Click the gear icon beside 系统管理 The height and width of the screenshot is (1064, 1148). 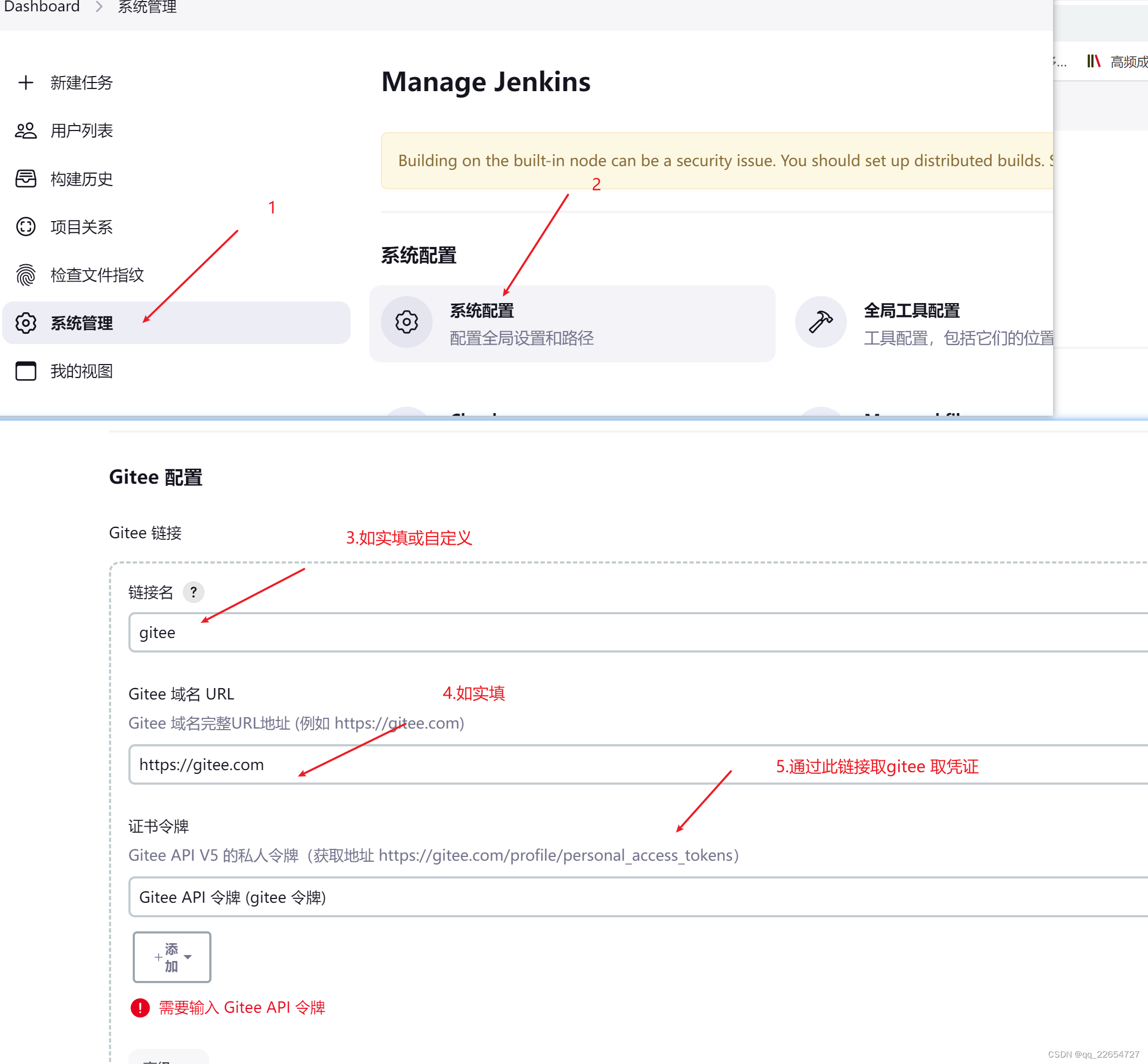pyautogui.click(x=25, y=323)
